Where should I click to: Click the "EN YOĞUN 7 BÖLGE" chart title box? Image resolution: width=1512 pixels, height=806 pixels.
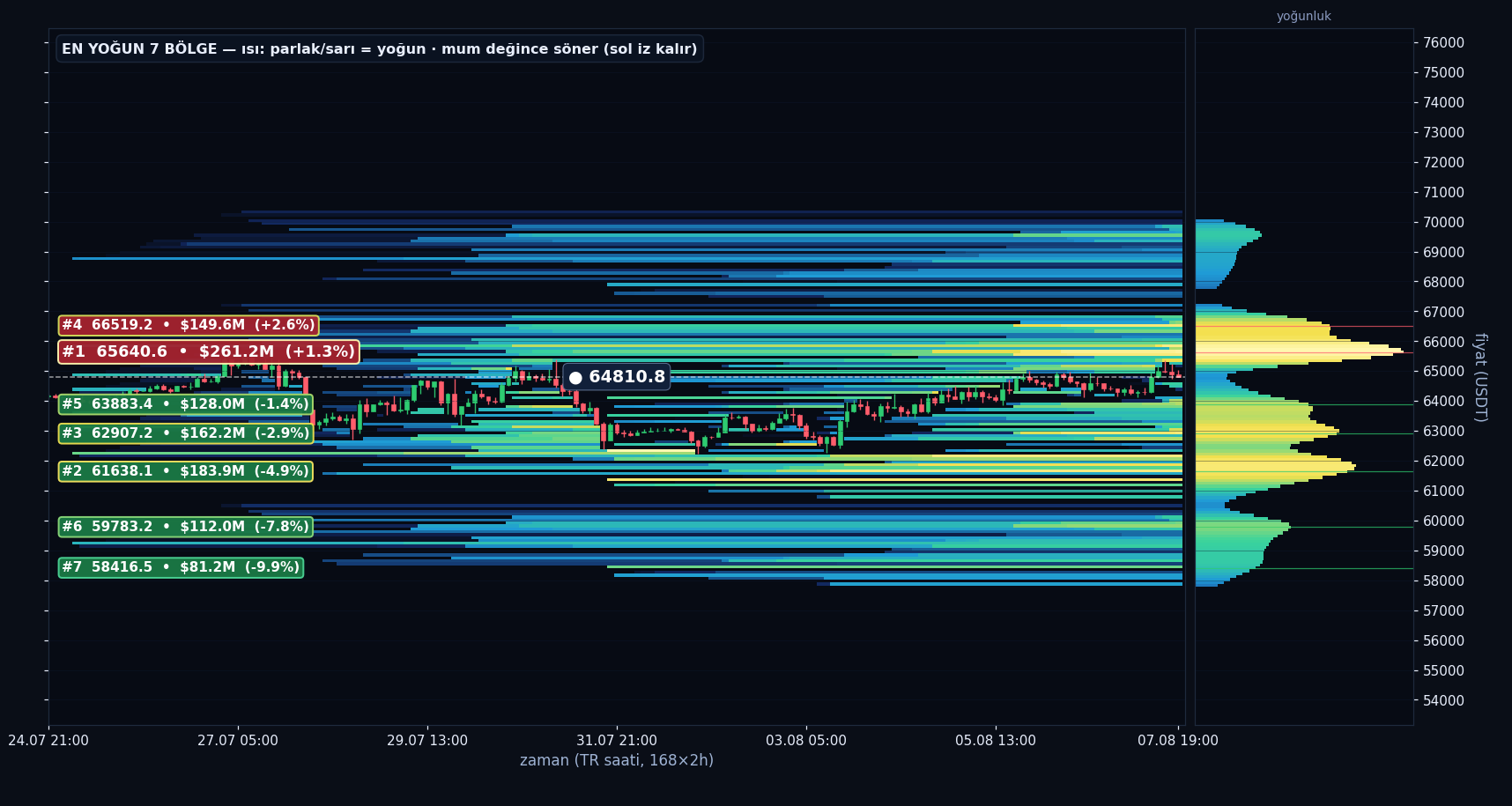pyautogui.click(x=380, y=49)
